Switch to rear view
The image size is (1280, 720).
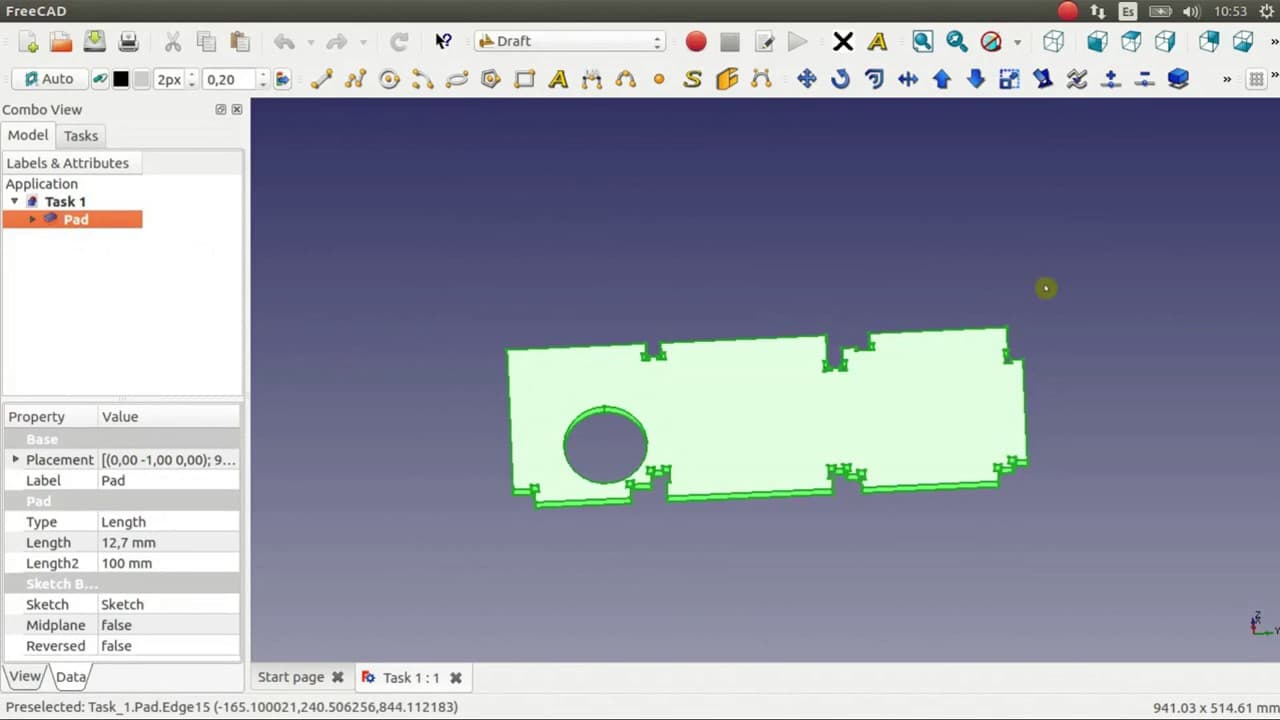(x=1209, y=41)
